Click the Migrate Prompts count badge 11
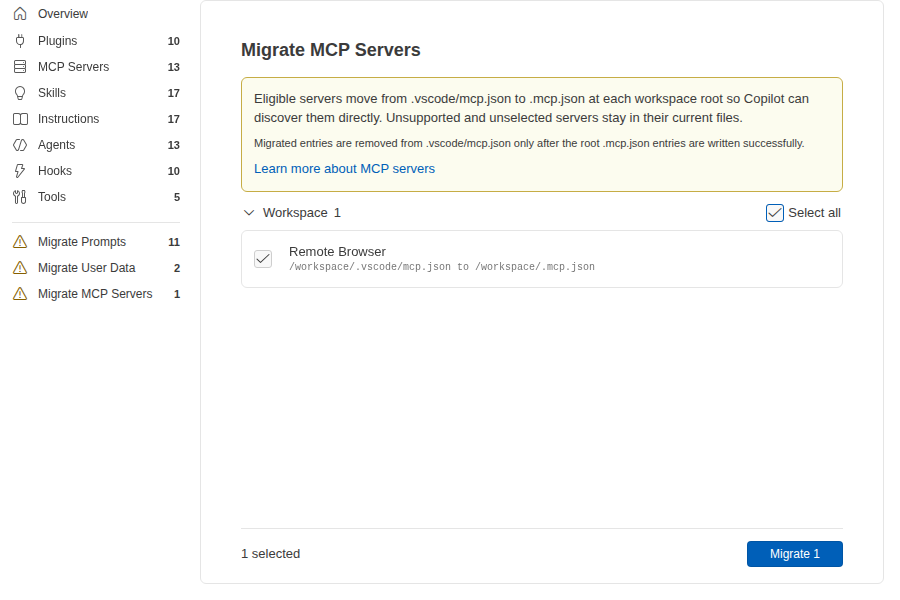Screen dimensions: 900x600 tap(174, 242)
